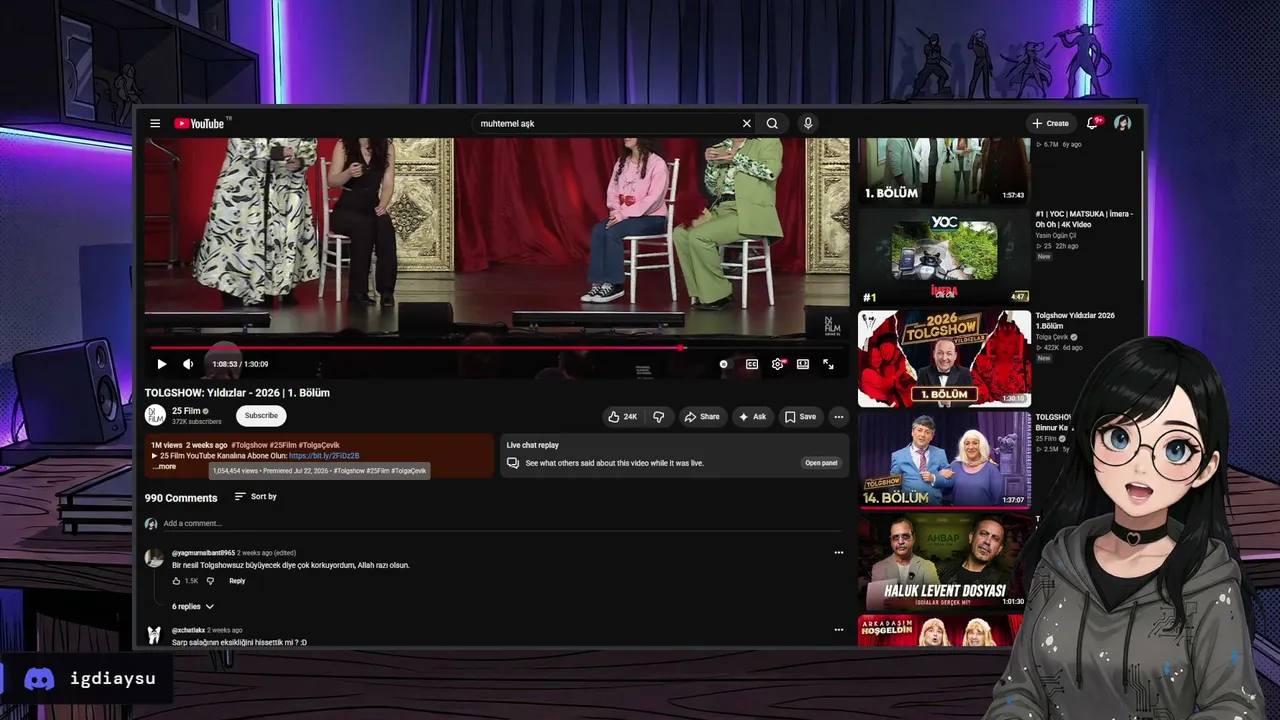Viewport: 1280px width, 720px height.
Task: Click the #TolgaÇevik hashtag in the description
Action: coord(321,445)
